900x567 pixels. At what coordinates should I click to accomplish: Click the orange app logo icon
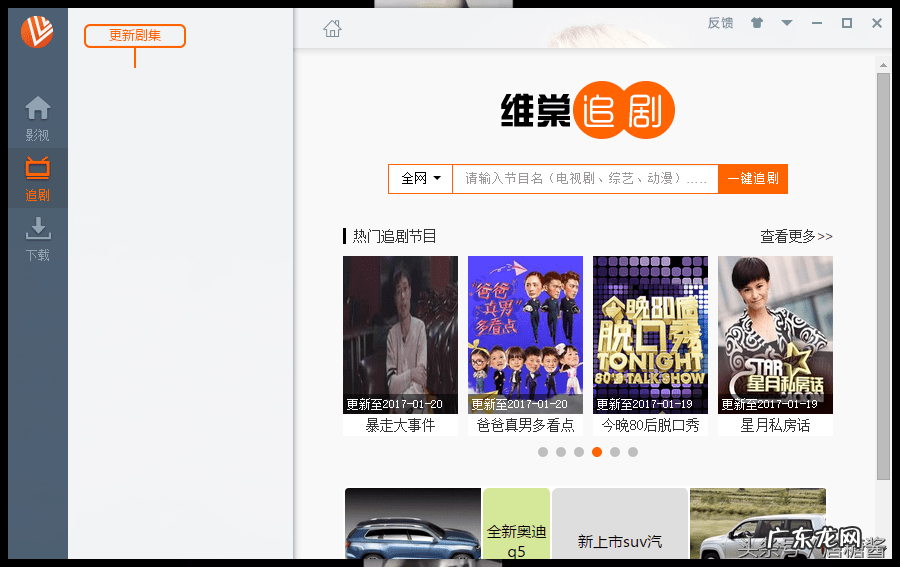tap(37, 32)
